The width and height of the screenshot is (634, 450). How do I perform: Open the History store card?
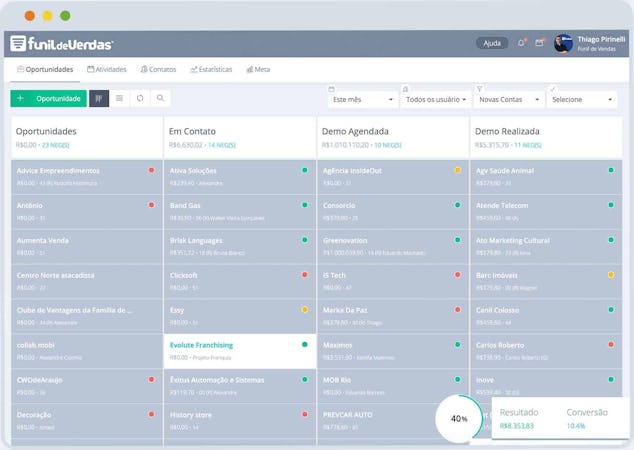click(x=240, y=421)
